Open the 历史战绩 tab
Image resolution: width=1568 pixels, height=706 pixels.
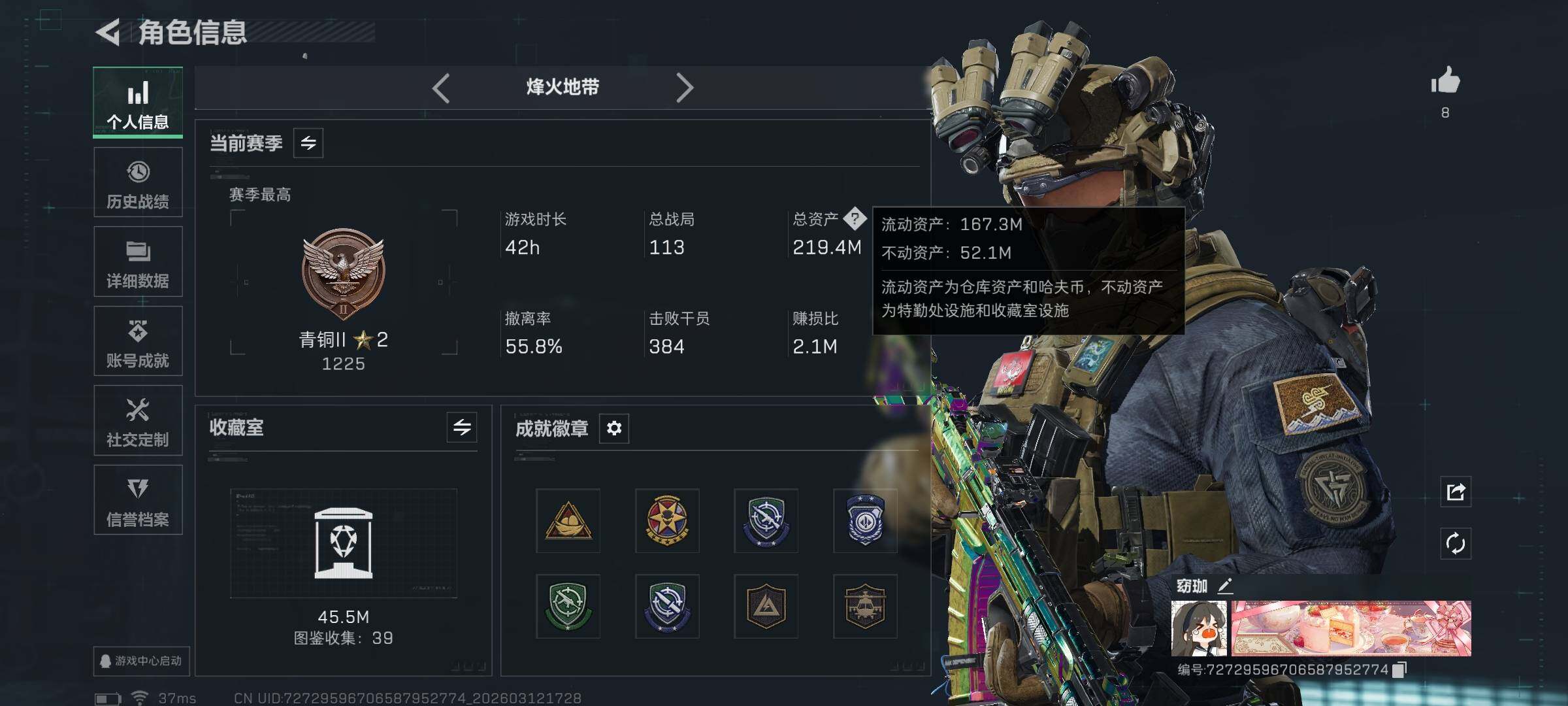click(x=138, y=182)
